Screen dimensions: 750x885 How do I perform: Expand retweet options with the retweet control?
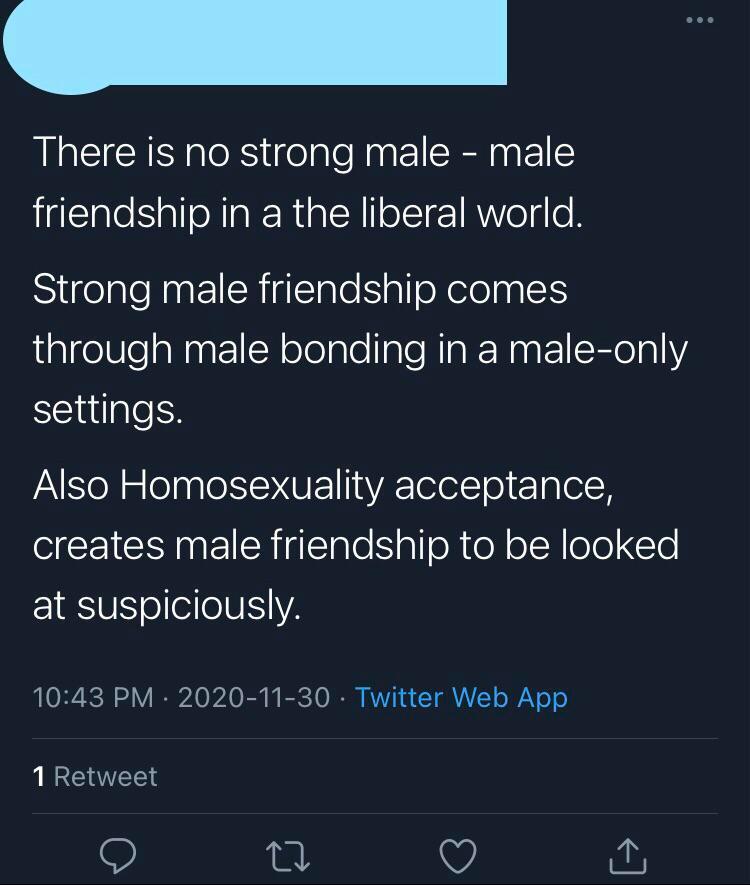tap(288, 857)
